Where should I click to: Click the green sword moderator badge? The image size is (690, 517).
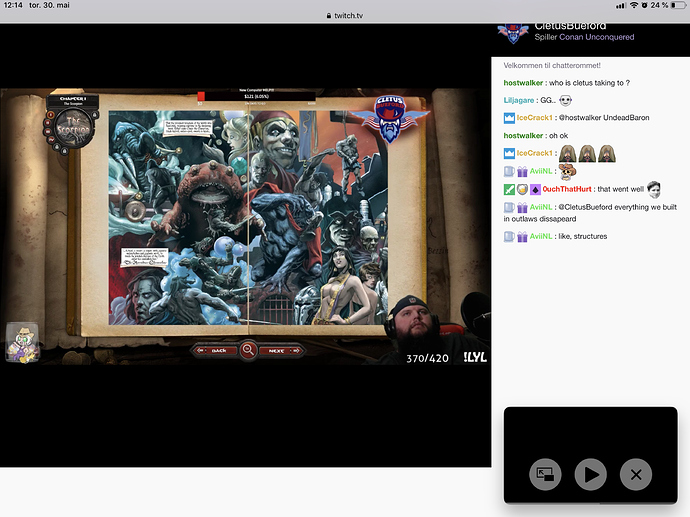pyautogui.click(x=509, y=190)
